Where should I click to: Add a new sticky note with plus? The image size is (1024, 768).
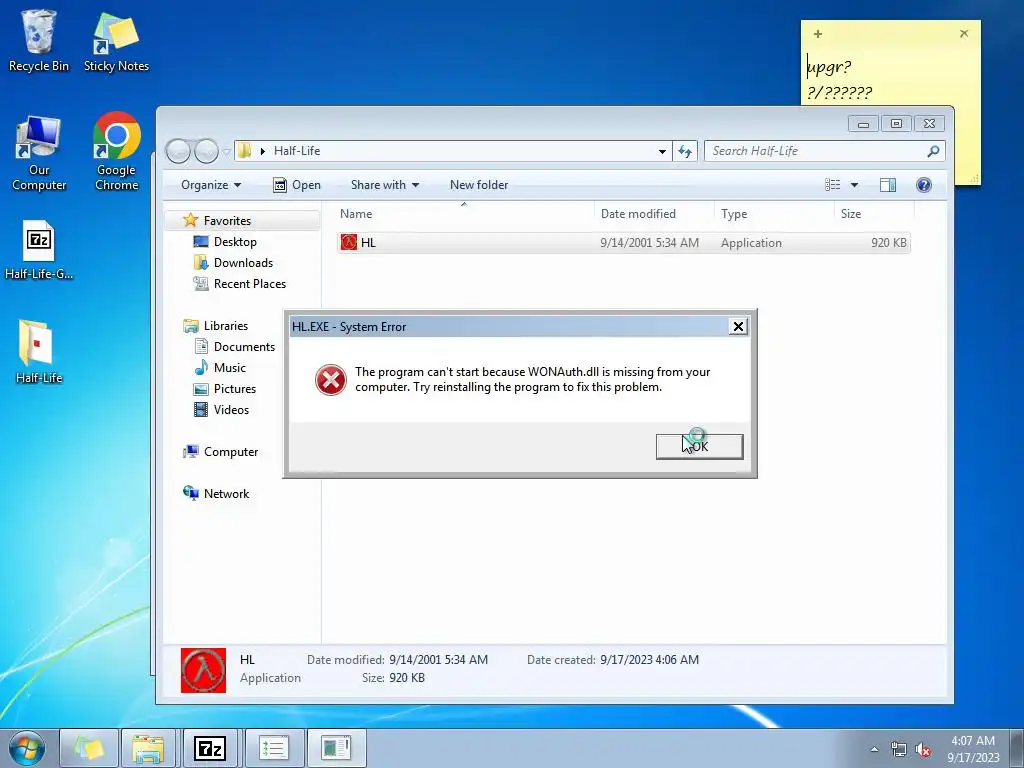[x=818, y=33]
